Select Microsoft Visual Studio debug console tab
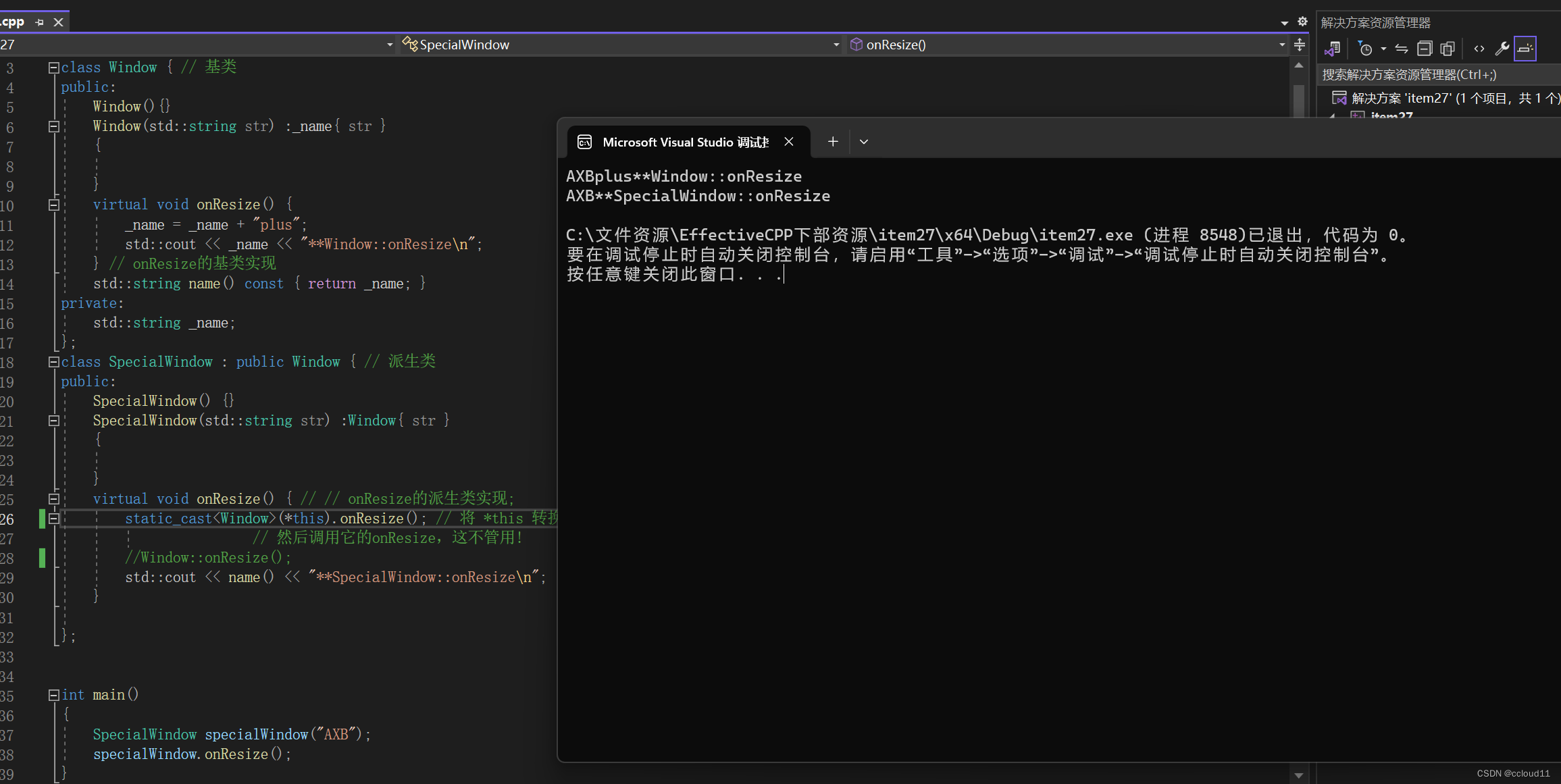 686,142
